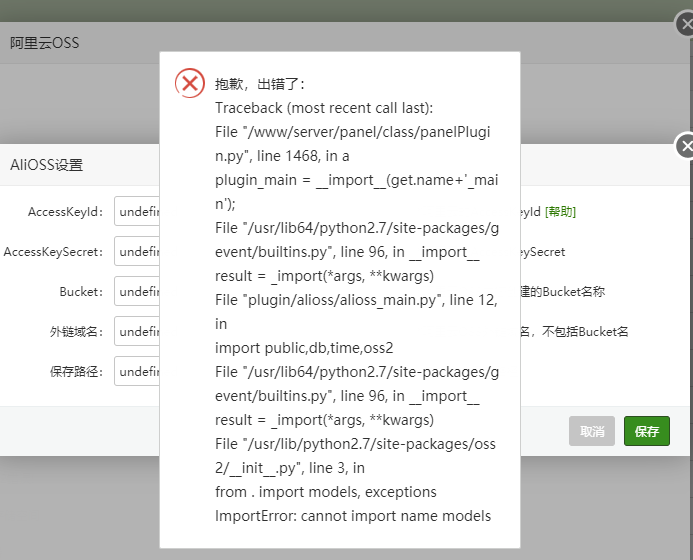Screen dimensions: 693x560
Task: Click the red error X icon
Action: pos(190,83)
